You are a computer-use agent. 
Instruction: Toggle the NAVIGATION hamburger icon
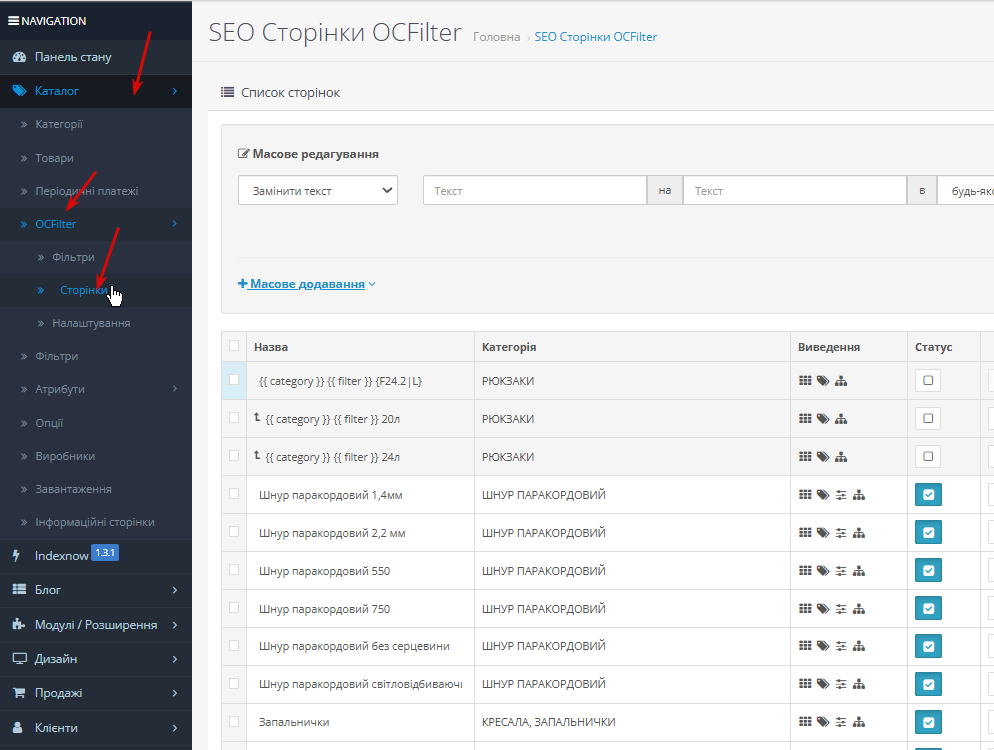pyautogui.click(x=13, y=21)
